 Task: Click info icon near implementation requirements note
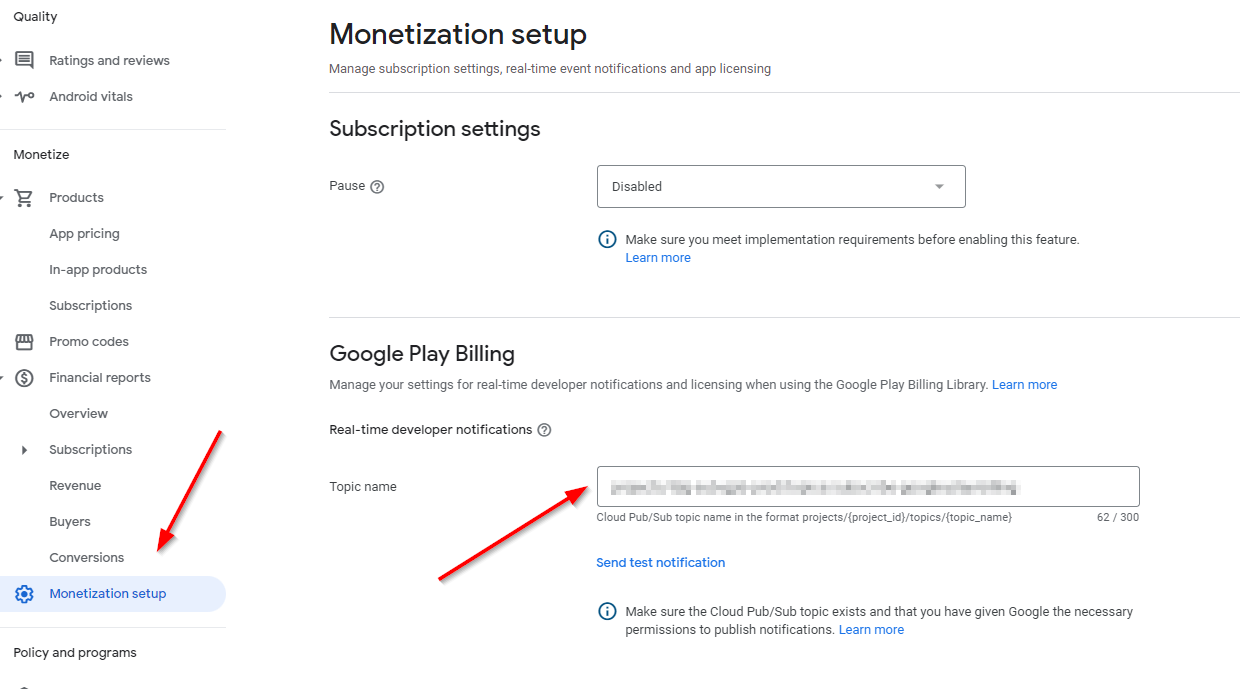click(x=607, y=240)
